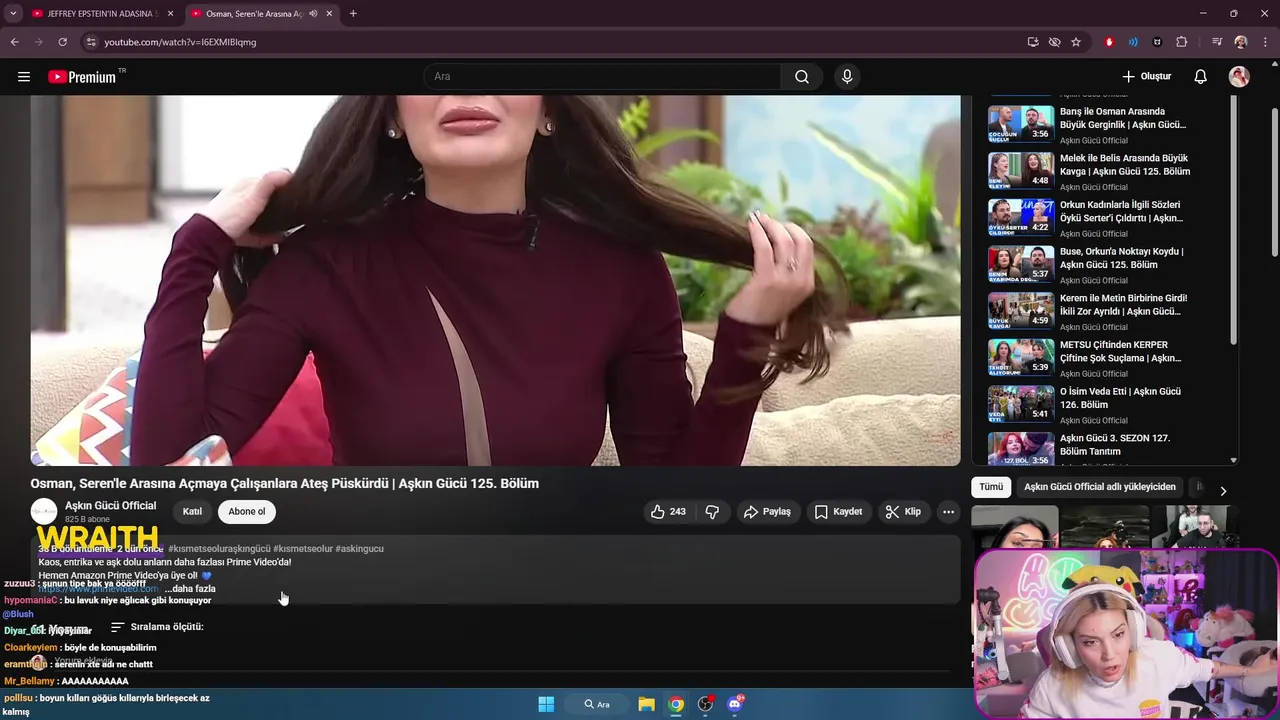The image size is (1280, 720).
Task: Bookmark this page with the star
Action: 1076,42
